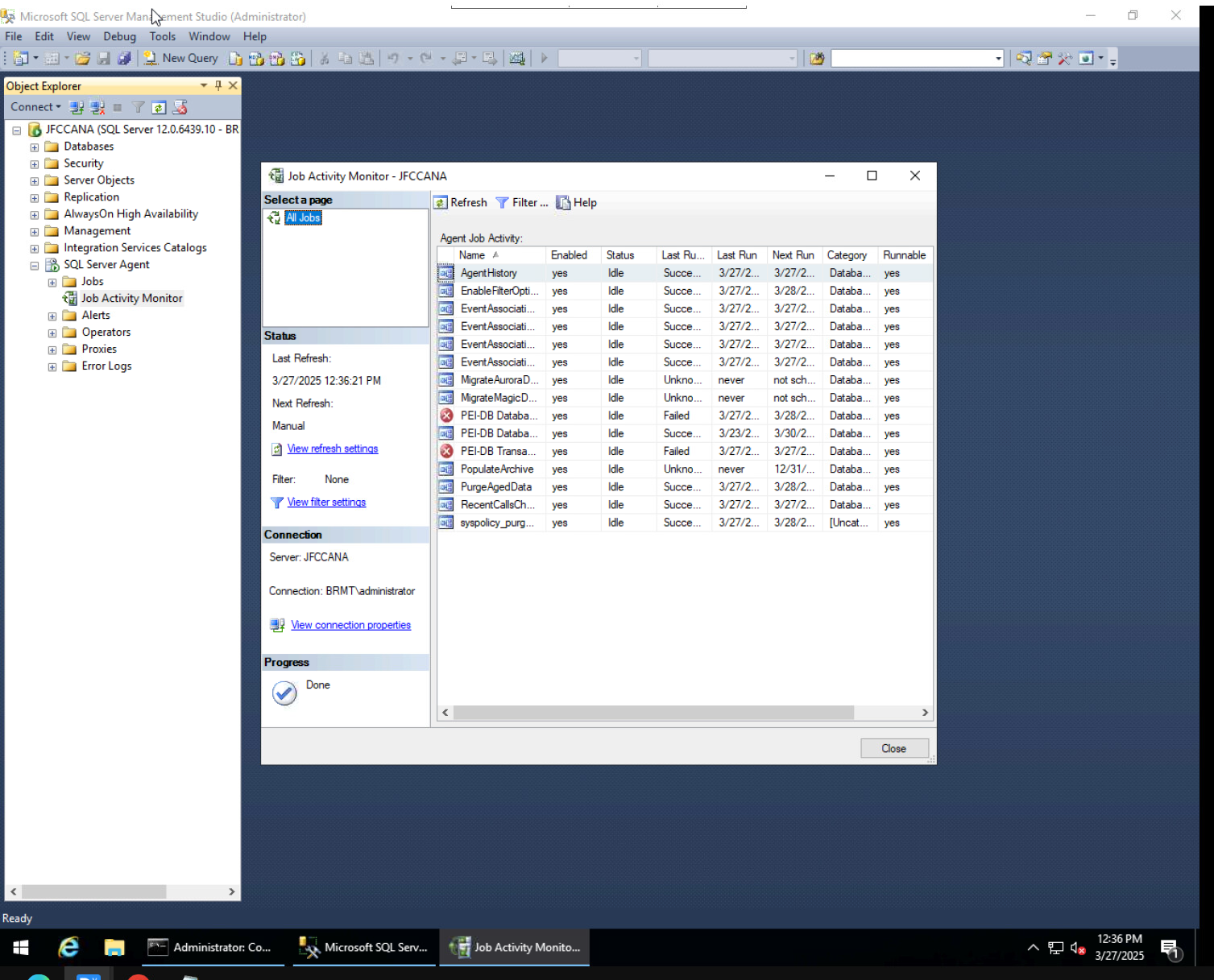
Task: Click the Find in Files icon in toolbar
Action: (x=1023, y=58)
